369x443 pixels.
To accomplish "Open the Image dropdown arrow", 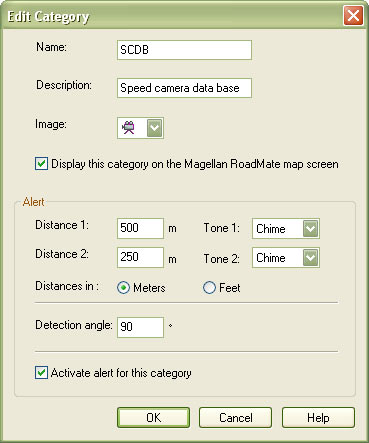I will click(x=154, y=128).
